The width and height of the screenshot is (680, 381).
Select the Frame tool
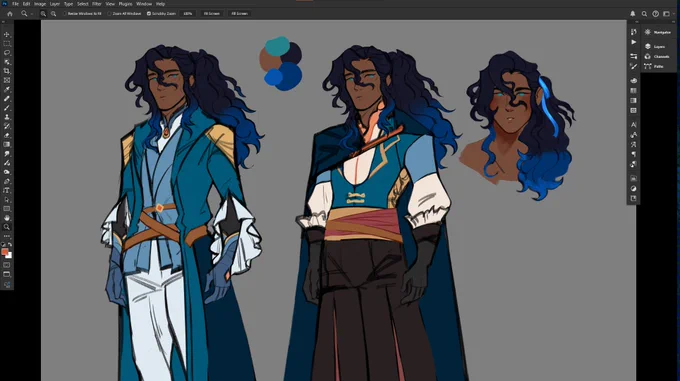7,80
